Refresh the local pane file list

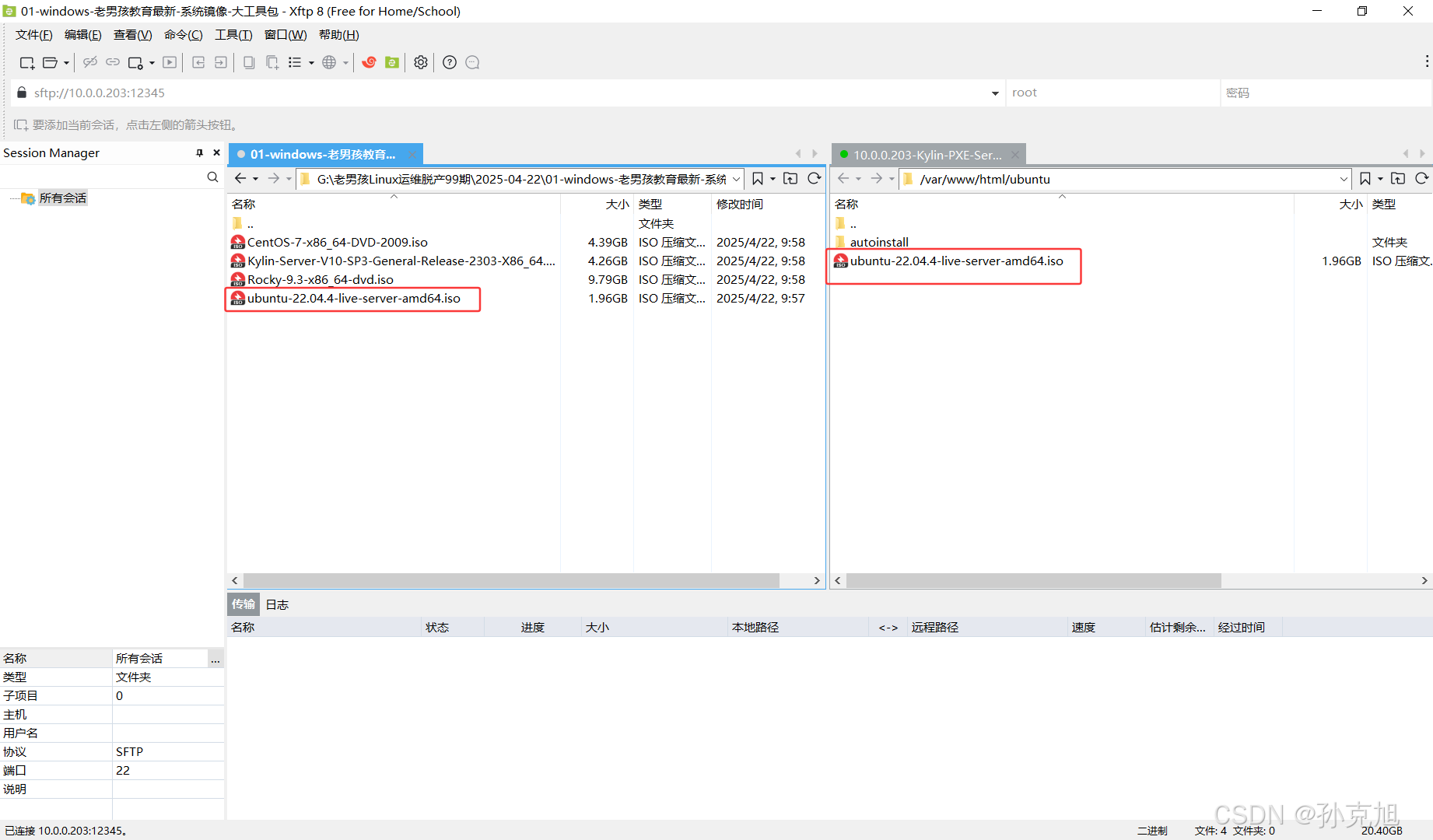(815, 179)
